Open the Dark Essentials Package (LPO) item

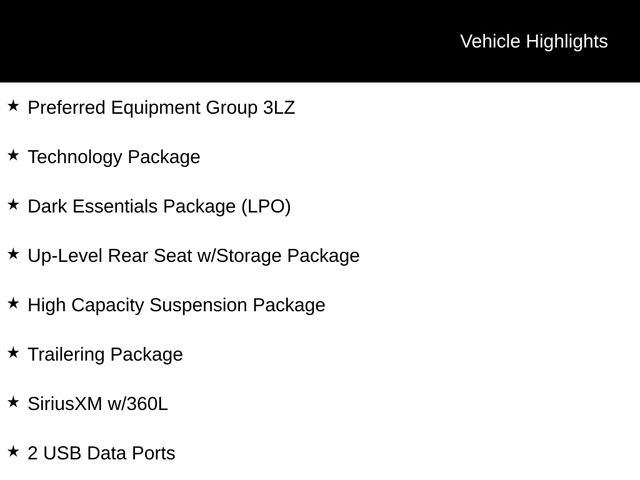pos(159,207)
